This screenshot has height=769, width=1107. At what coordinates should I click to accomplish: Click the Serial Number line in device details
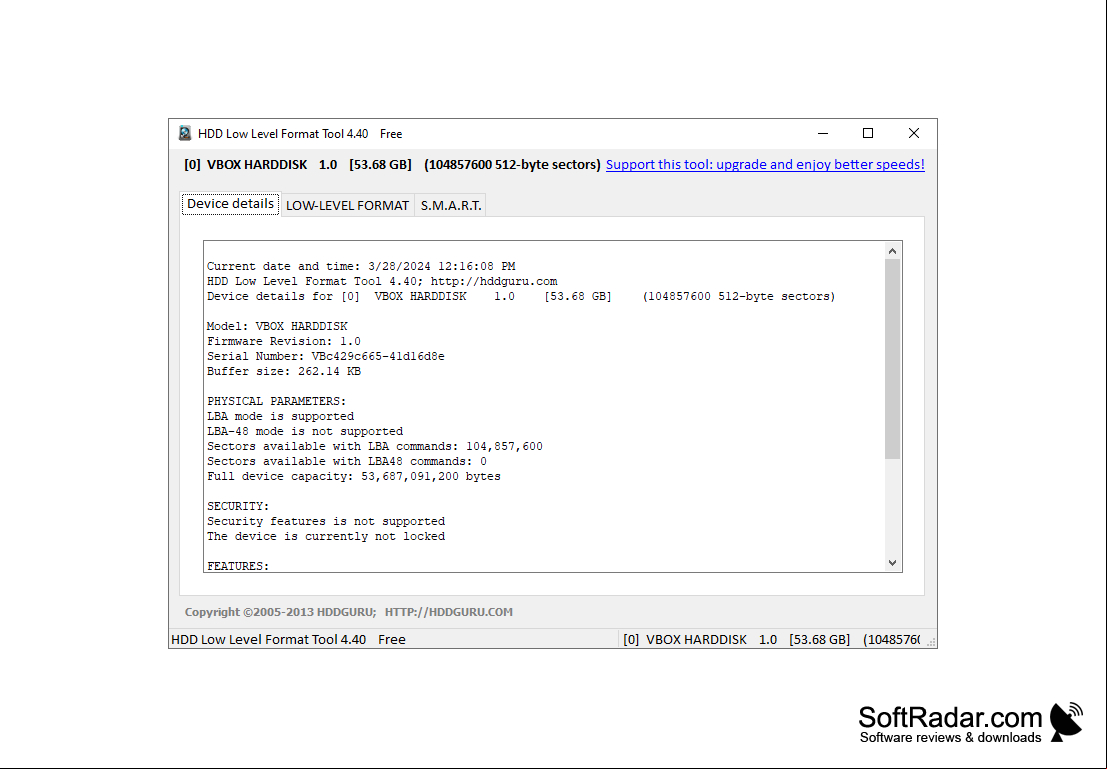click(x=325, y=357)
